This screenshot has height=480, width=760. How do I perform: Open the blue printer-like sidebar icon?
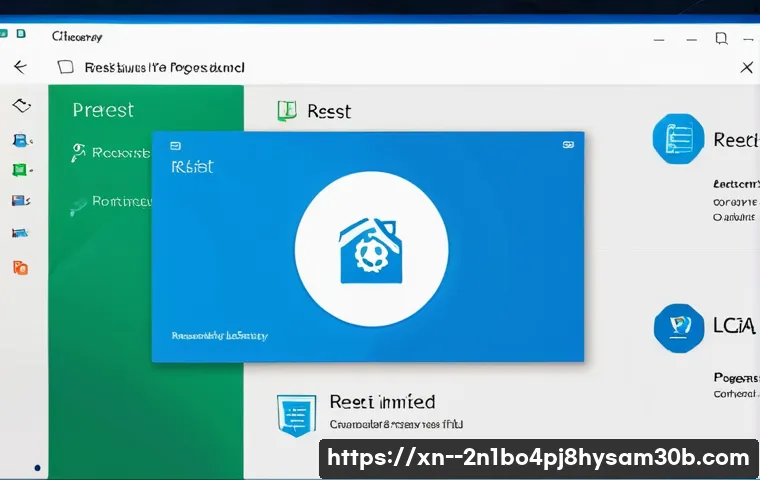point(21,140)
